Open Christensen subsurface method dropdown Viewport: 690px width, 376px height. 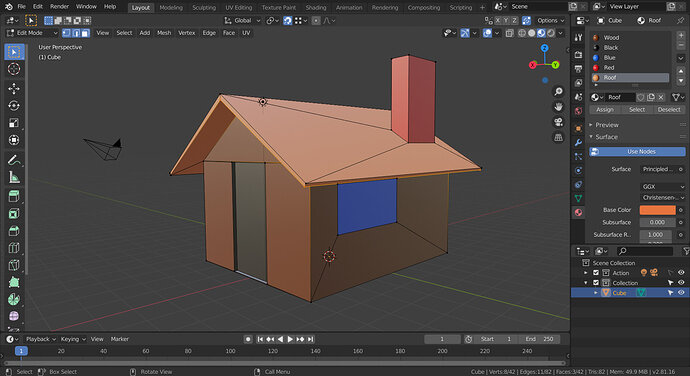point(663,198)
